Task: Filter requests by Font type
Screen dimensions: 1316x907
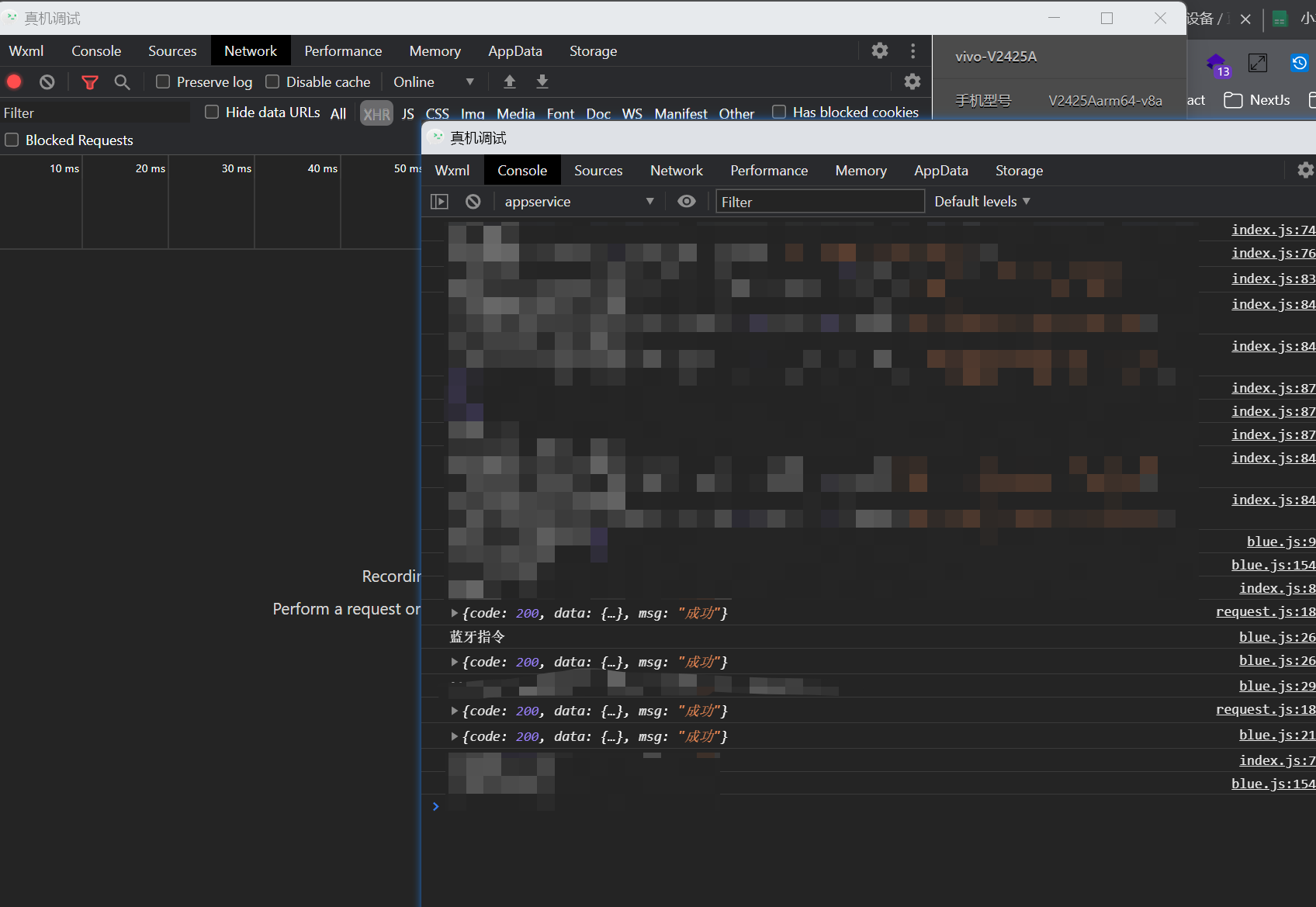Action: 560,113
